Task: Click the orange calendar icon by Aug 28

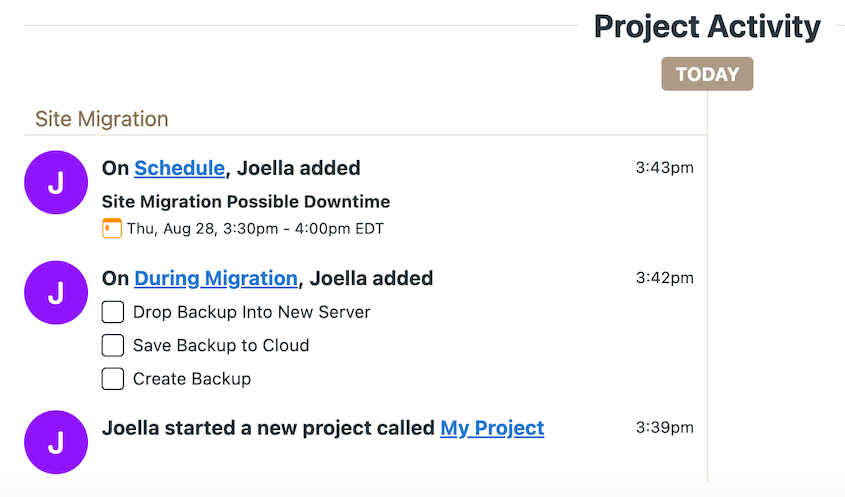Action: point(112,228)
